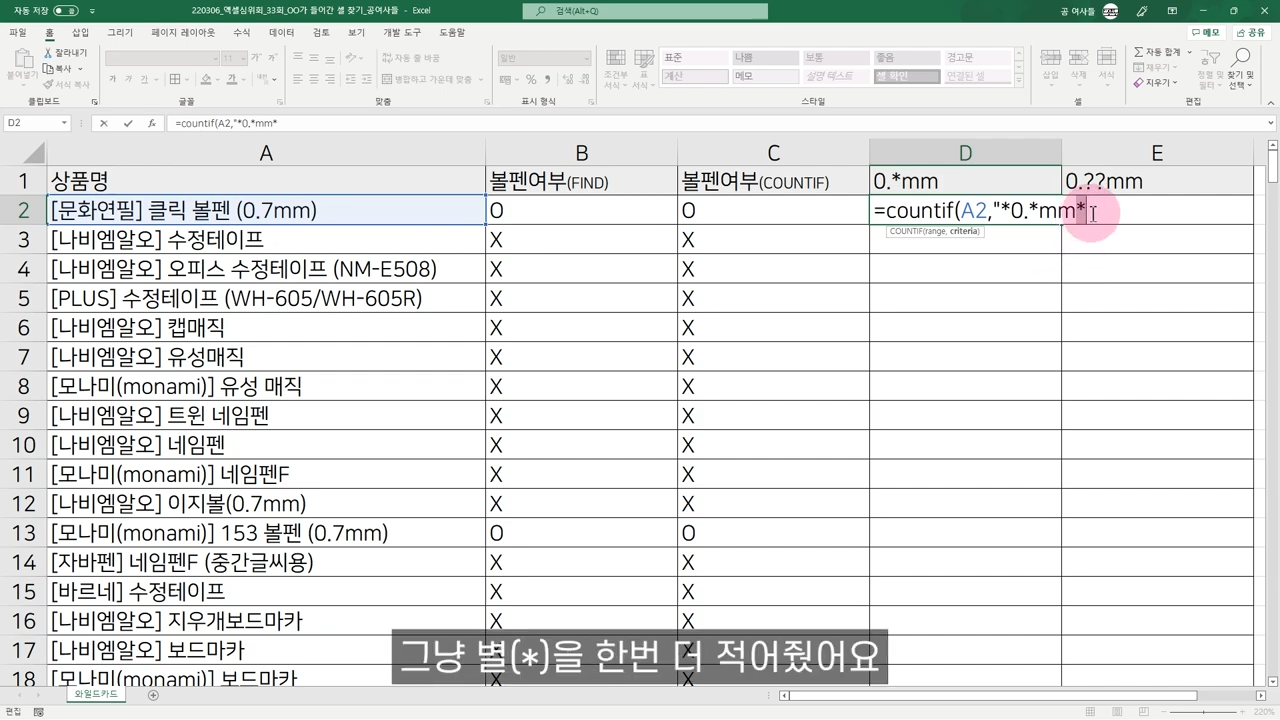Click the Format Painter (서식 복사) icon
Image resolution: width=1280 pixels, height=720 pixels.
48,84
